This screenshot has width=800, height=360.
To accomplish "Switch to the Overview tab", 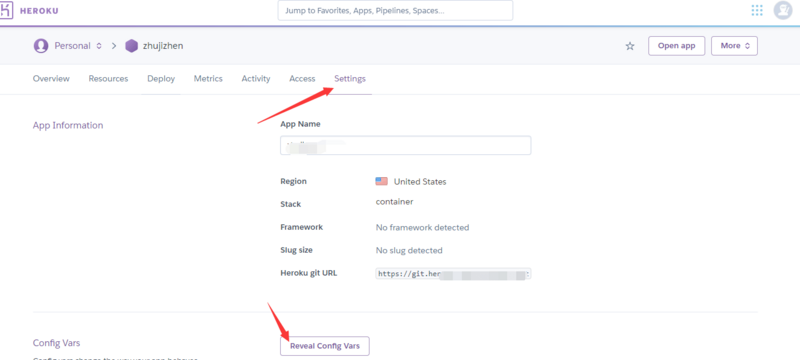I will [51, 79].
